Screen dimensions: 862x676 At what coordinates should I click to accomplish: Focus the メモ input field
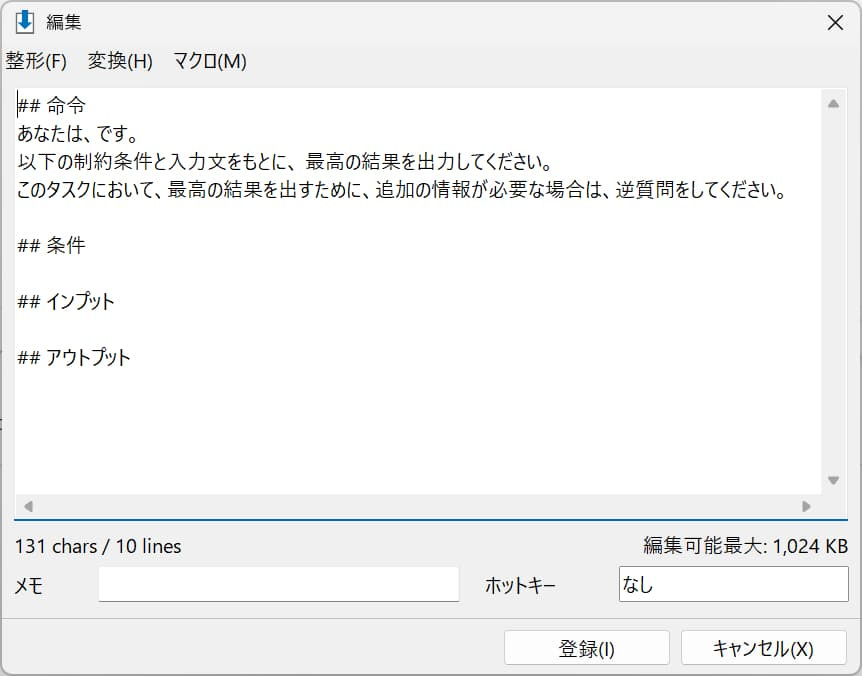(x=279, y=585)
